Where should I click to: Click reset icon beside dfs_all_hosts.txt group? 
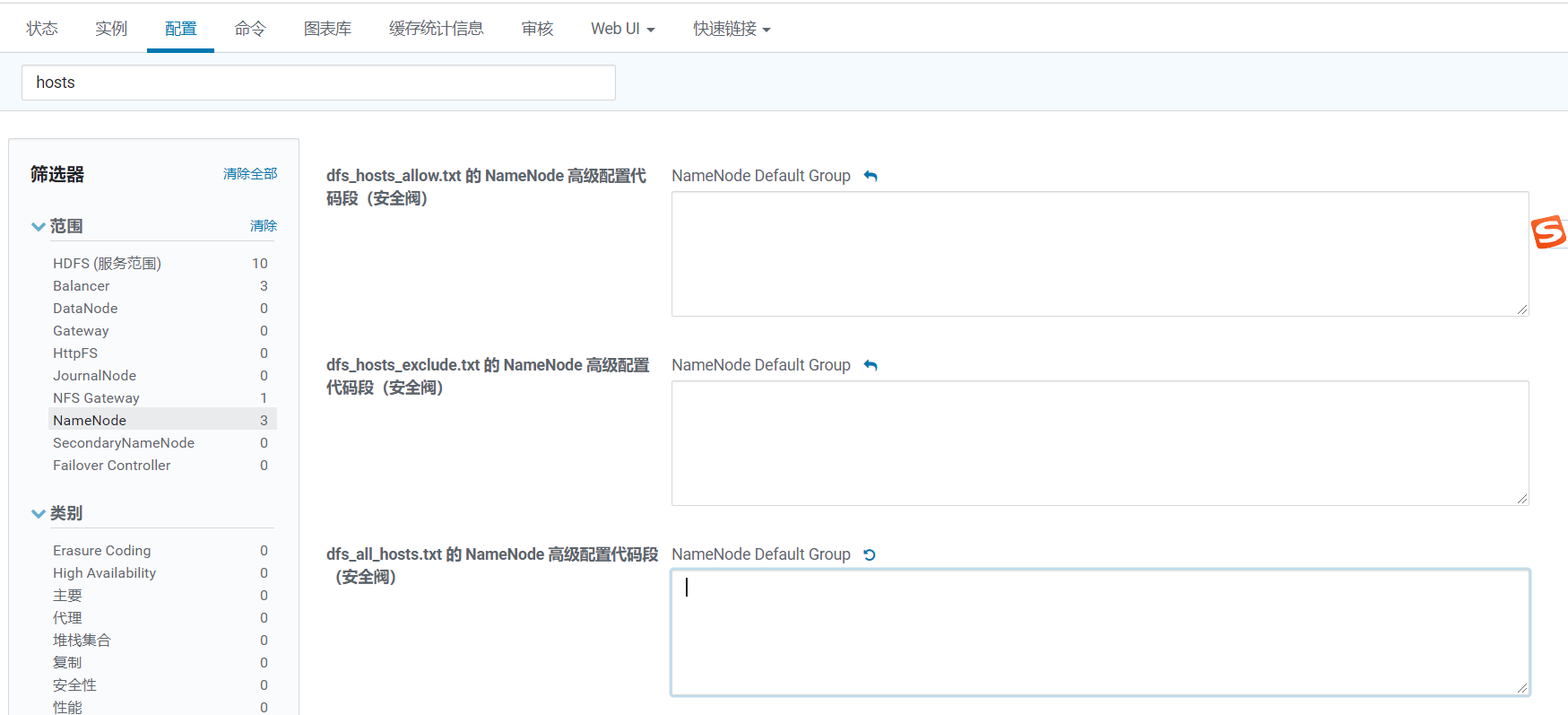(x=869, y=554)
